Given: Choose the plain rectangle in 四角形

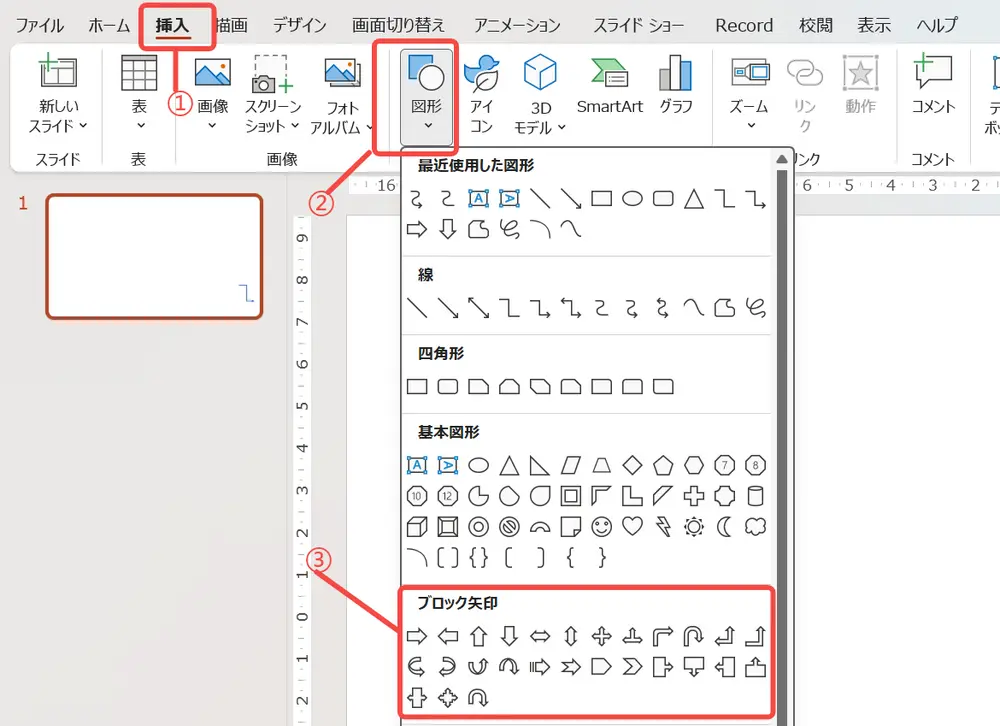Looking at the screenshot, I should [x=416, y=387].
